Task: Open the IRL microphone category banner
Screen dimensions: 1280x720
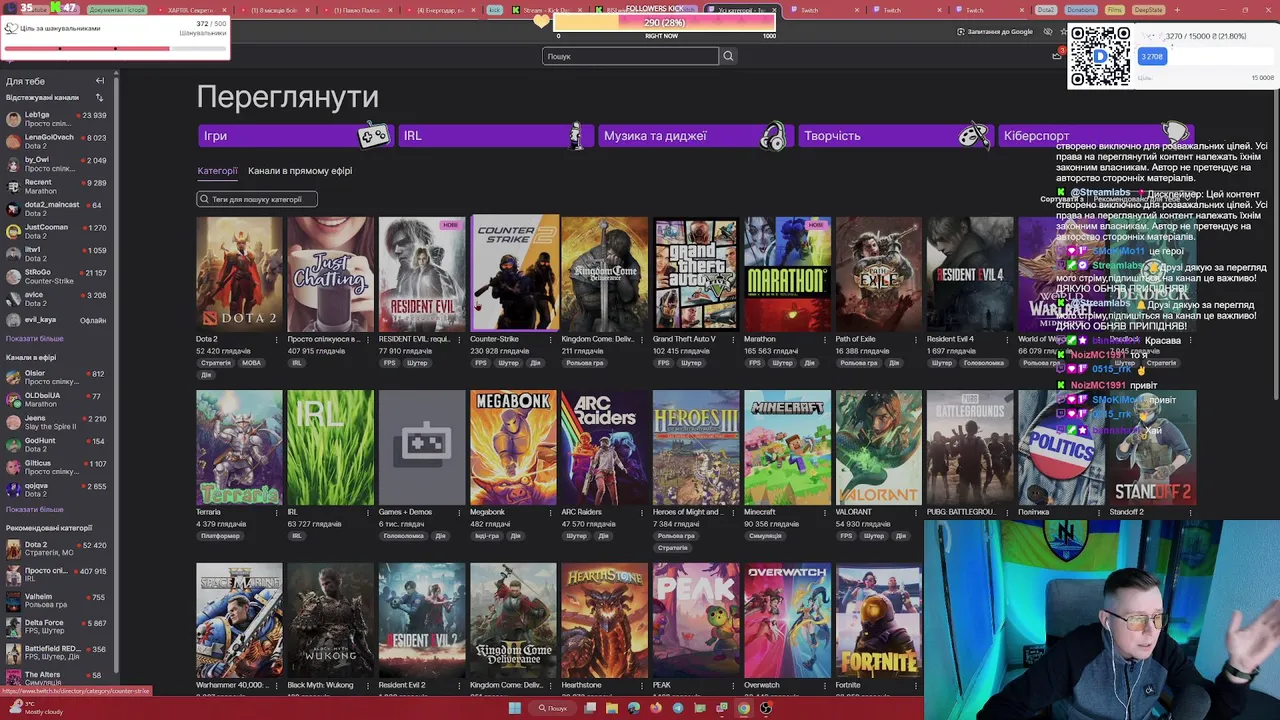Action: [x=495, y=136]
